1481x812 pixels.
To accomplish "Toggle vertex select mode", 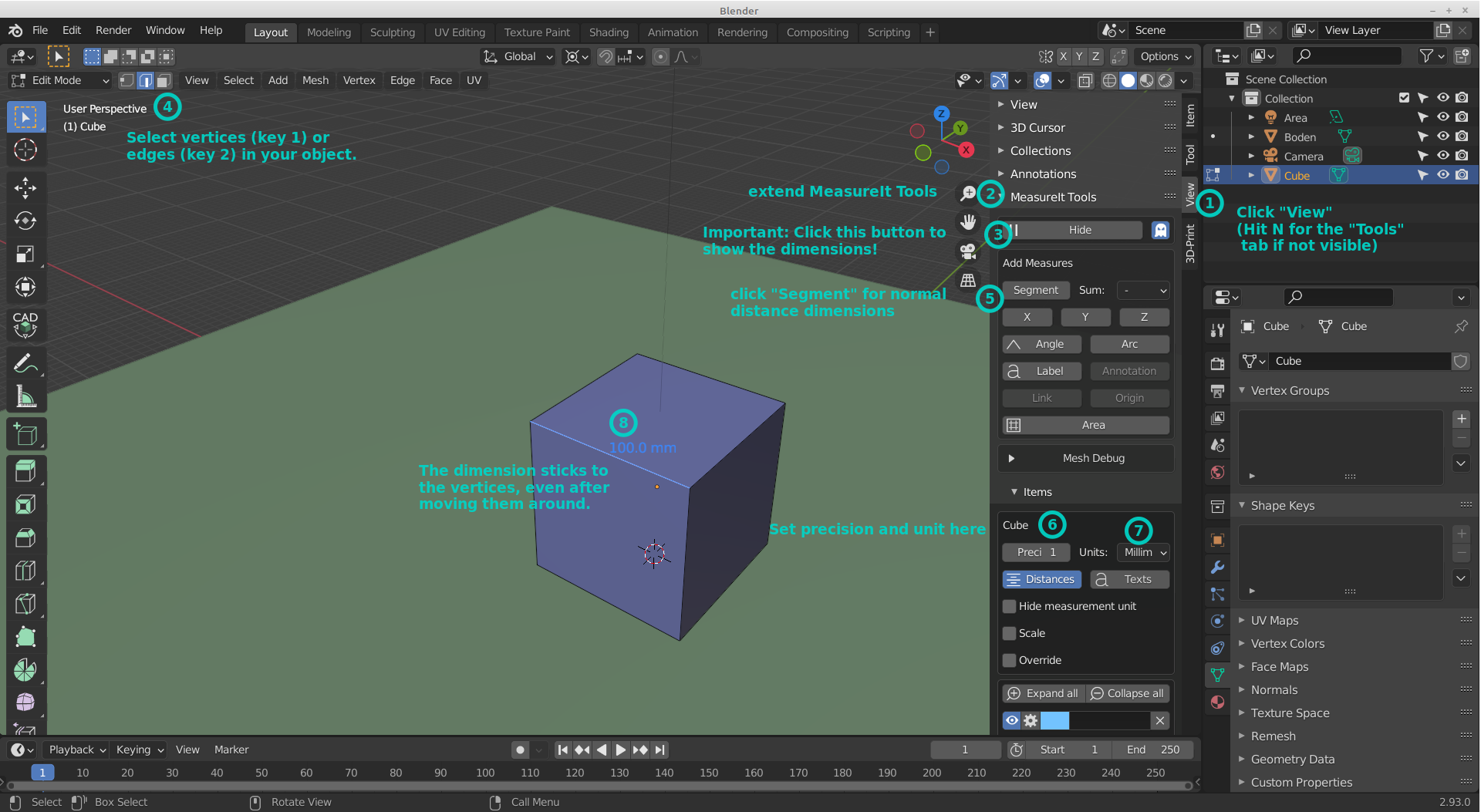I will (127, 80).
